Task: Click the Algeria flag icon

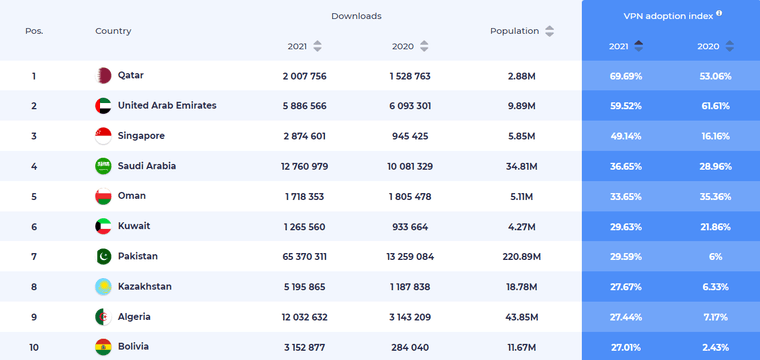Action: coord(103,317)
